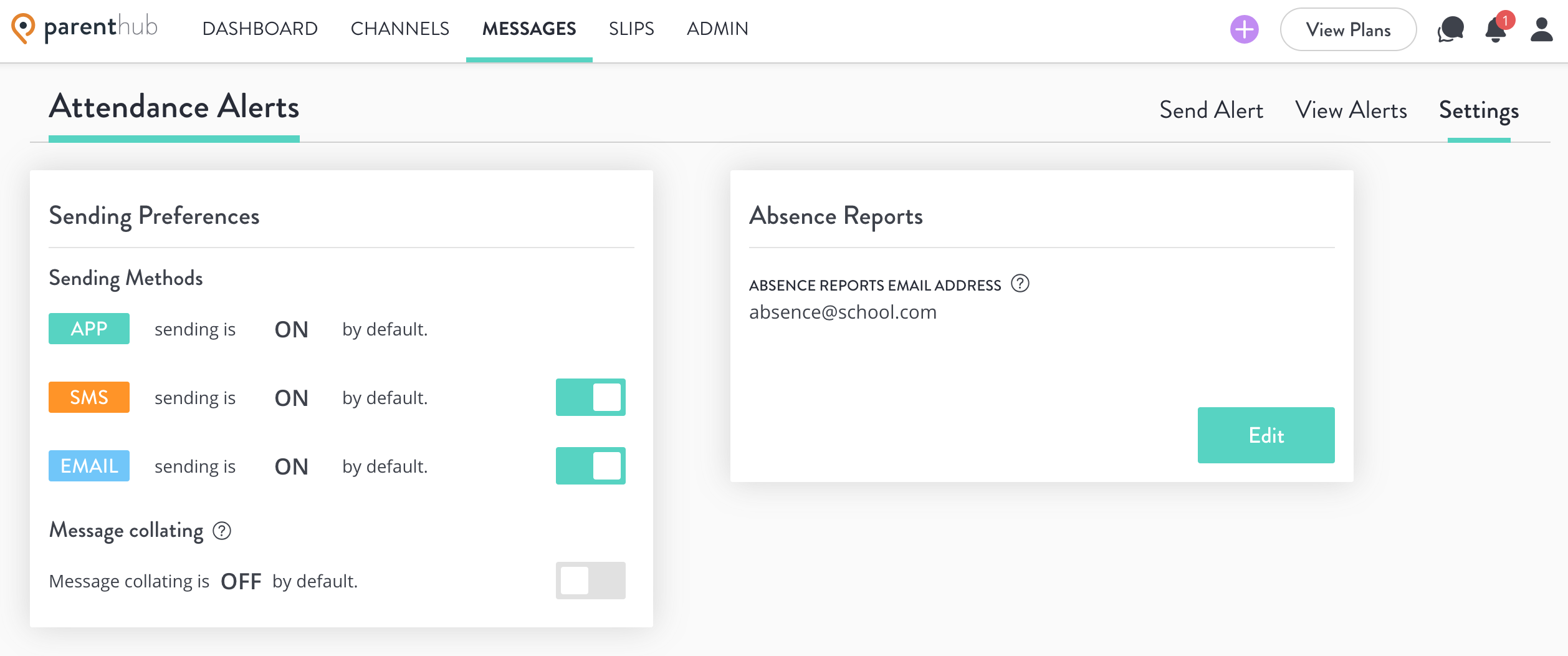Click the Attendance Alerts heading
Viewport: 1568px width, 656px height.
pos(174,107)
